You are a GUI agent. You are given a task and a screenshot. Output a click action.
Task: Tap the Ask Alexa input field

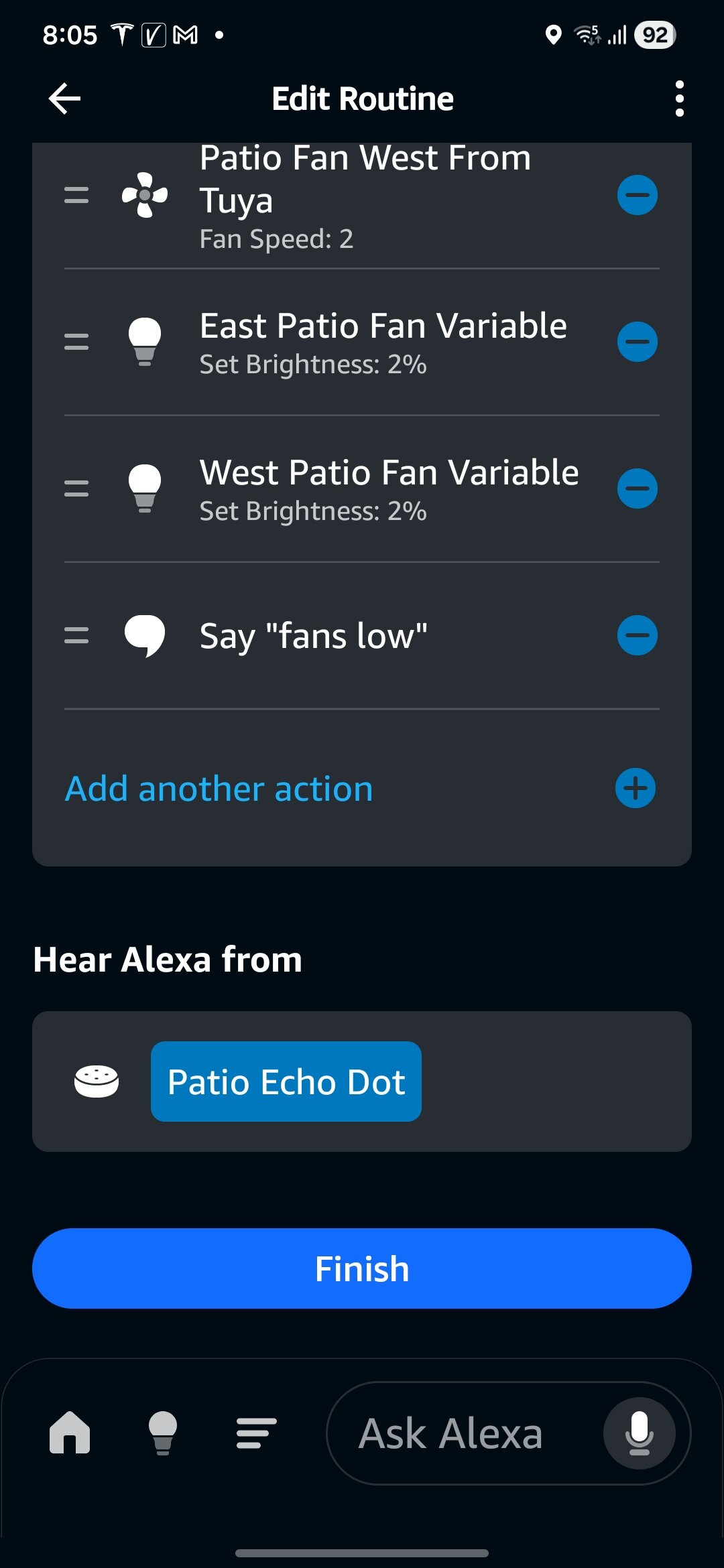(x=450, y=1433)
